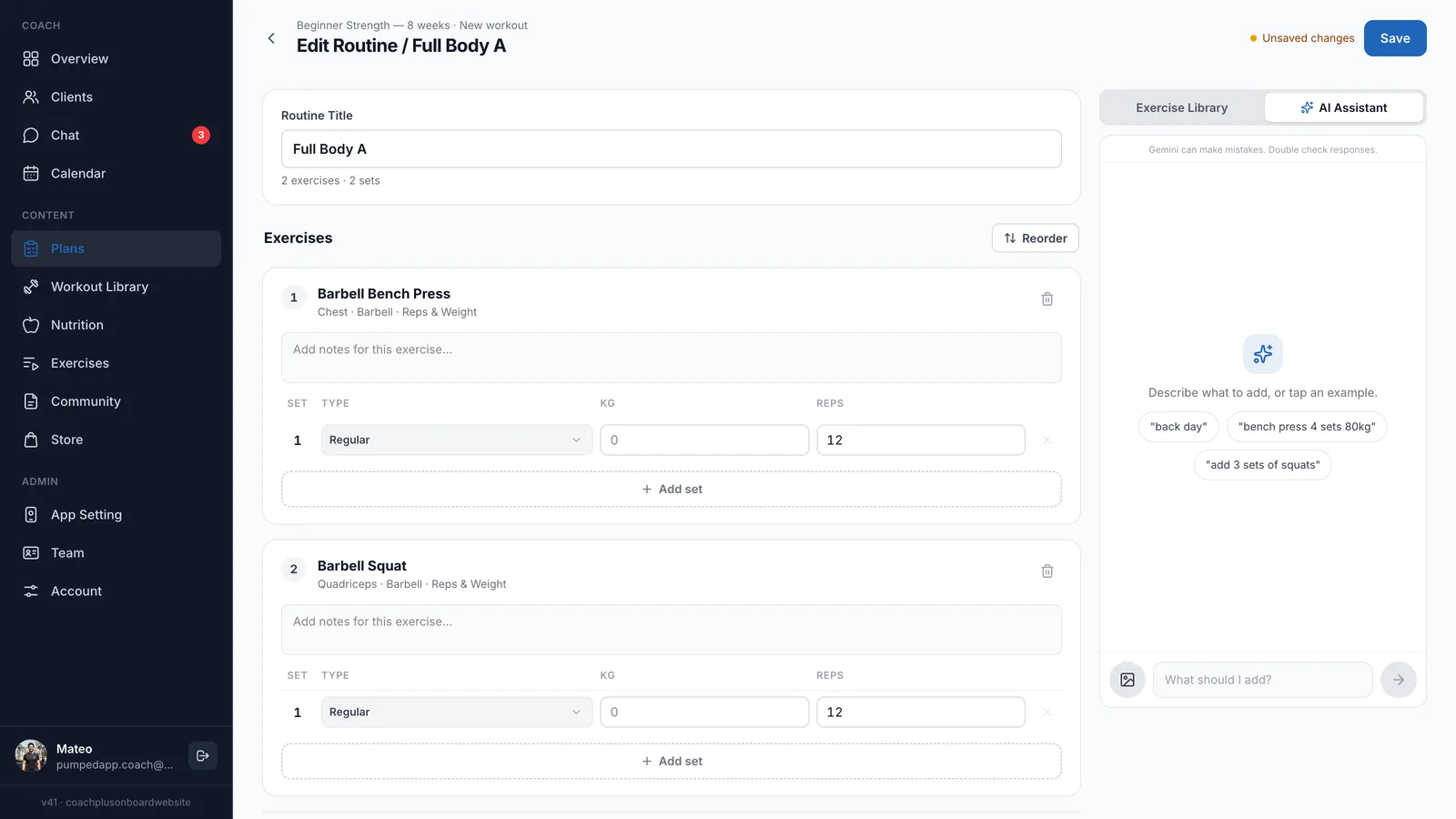Add a set to Barbell Bench Press
This screenshot has height=819, width=1456.
tap(672, 489)
